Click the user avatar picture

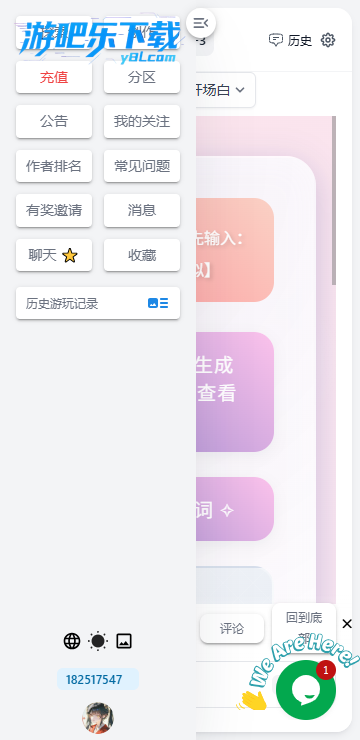tap(98, 718)
